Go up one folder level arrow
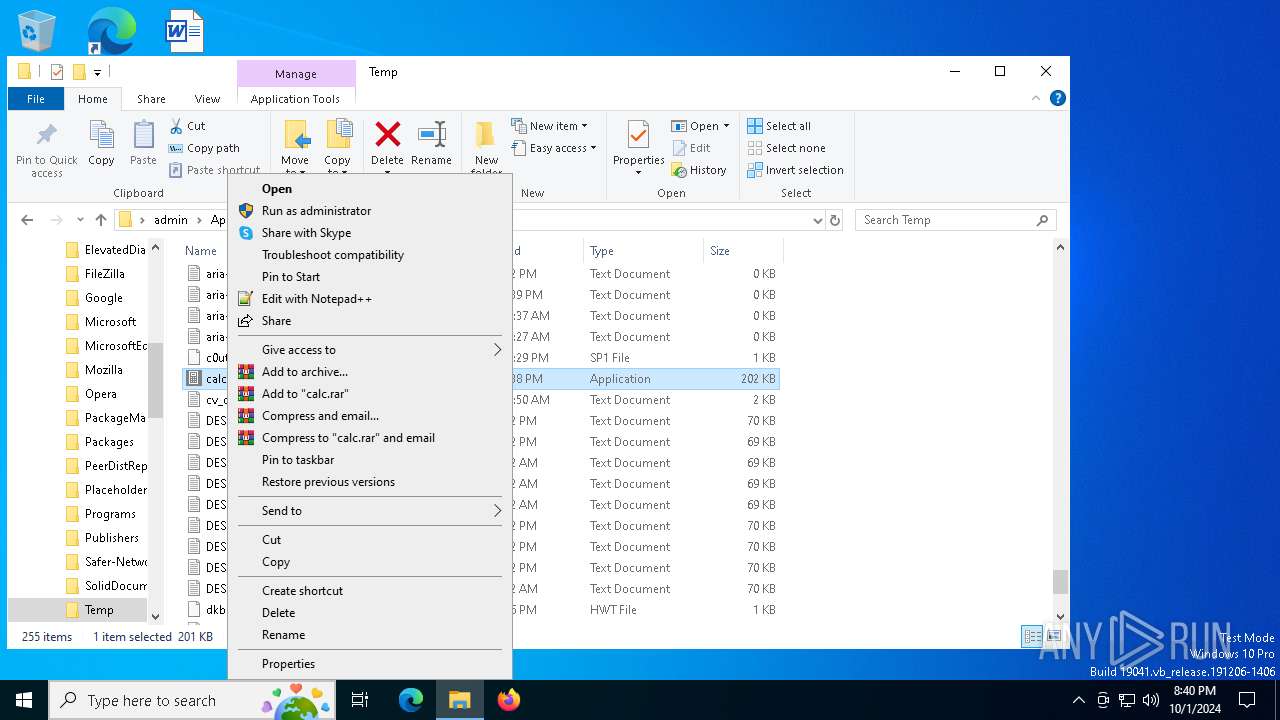 tap(100, 220)
